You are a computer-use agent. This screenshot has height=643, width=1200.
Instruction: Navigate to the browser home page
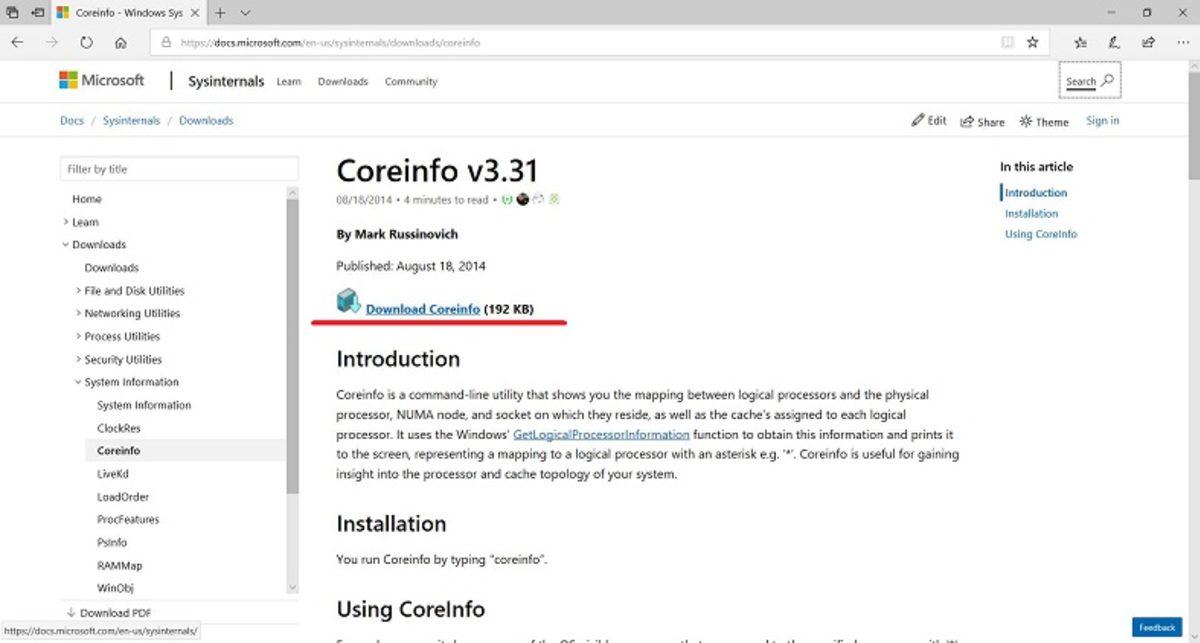(x=120, y=42)
